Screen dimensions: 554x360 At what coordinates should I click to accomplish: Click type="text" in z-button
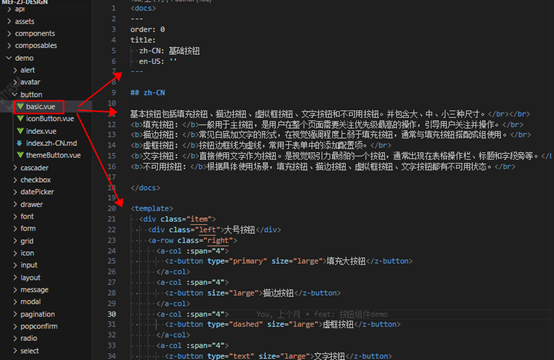click(231, 356)
